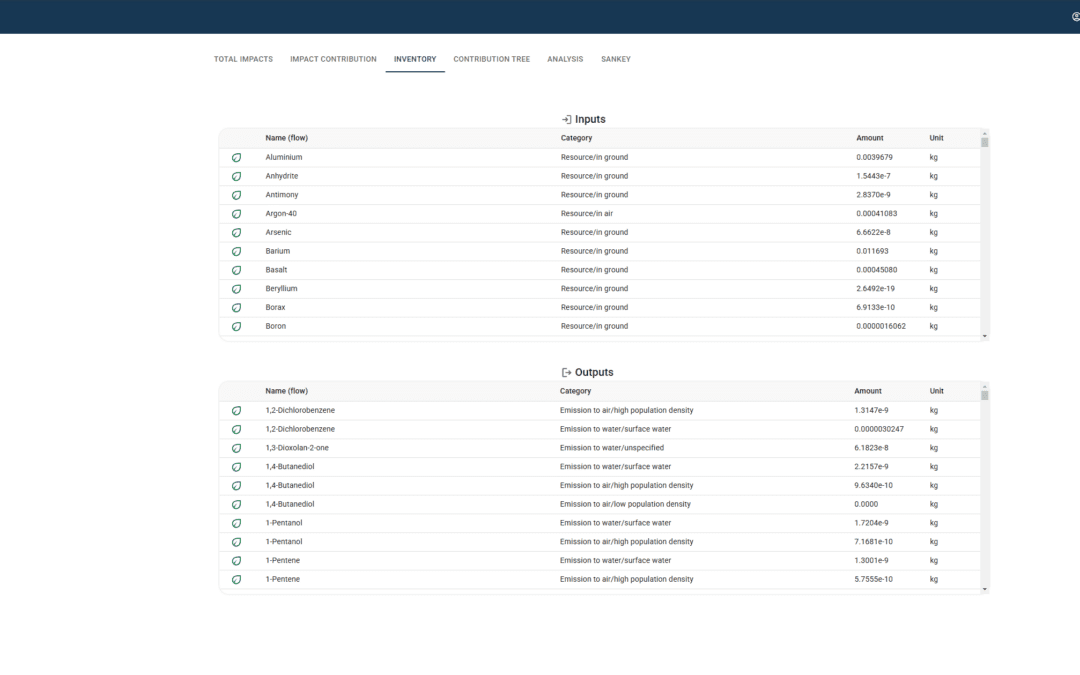Viewport: 1080px width, 675px height.
Task: Click leaf icon for 1,4-Butanediol surface water row
Action: 236,467
